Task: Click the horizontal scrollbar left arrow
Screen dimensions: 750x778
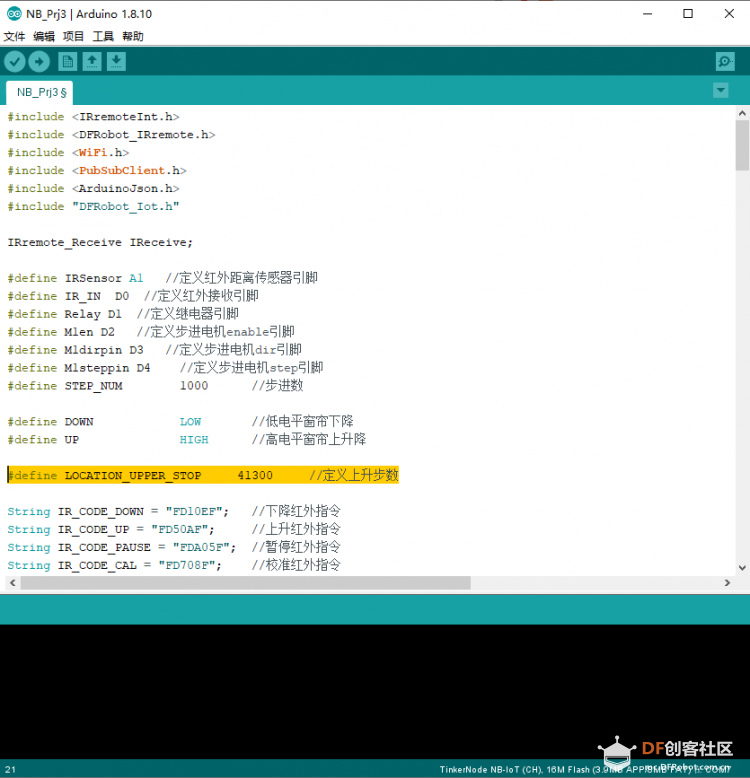Action: click(x=13, y=583)
